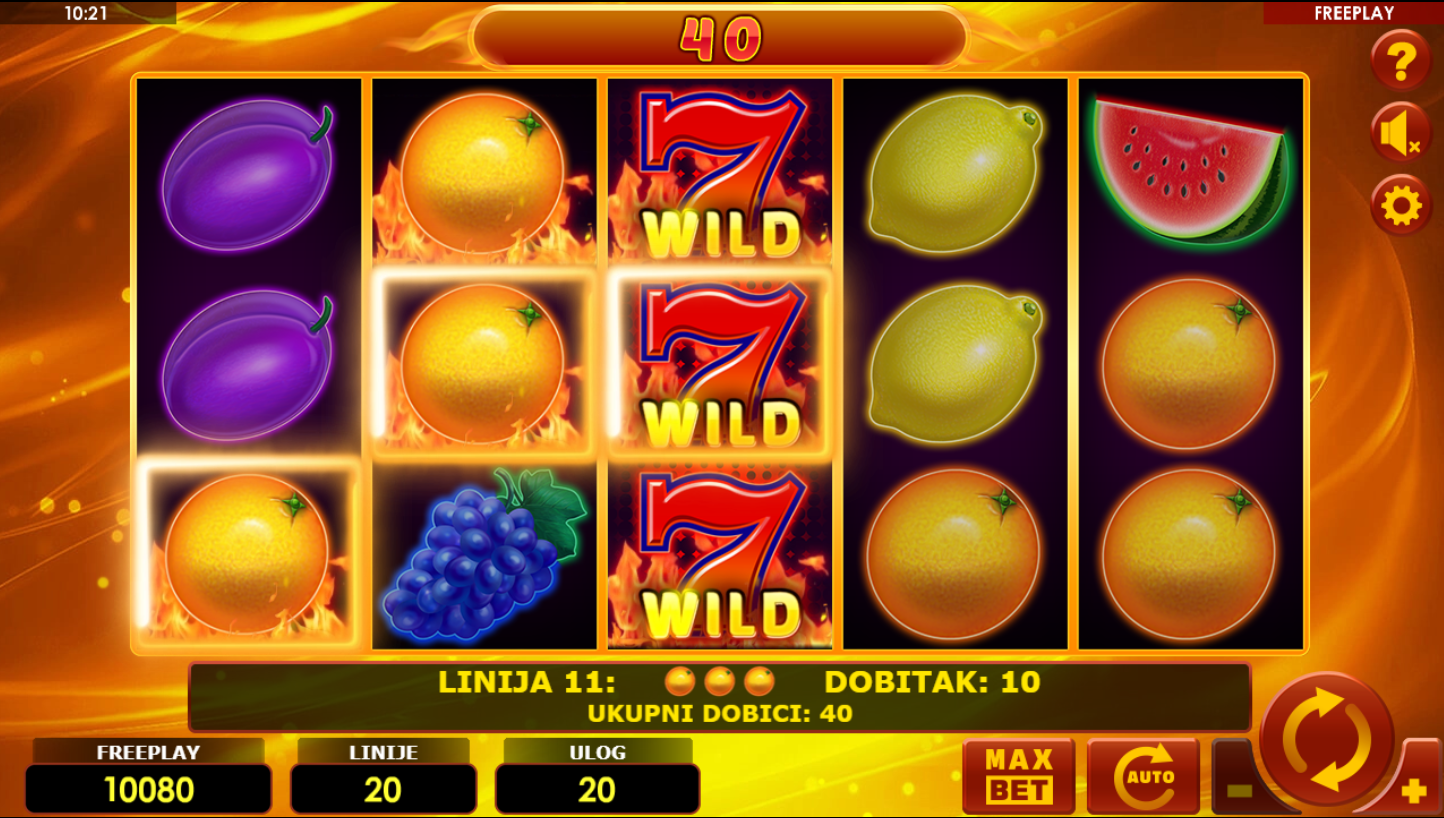This screenshot has height=818, width=1444.
Task: Click the FREEPLAY balance showing 10080
Action: 148,790
